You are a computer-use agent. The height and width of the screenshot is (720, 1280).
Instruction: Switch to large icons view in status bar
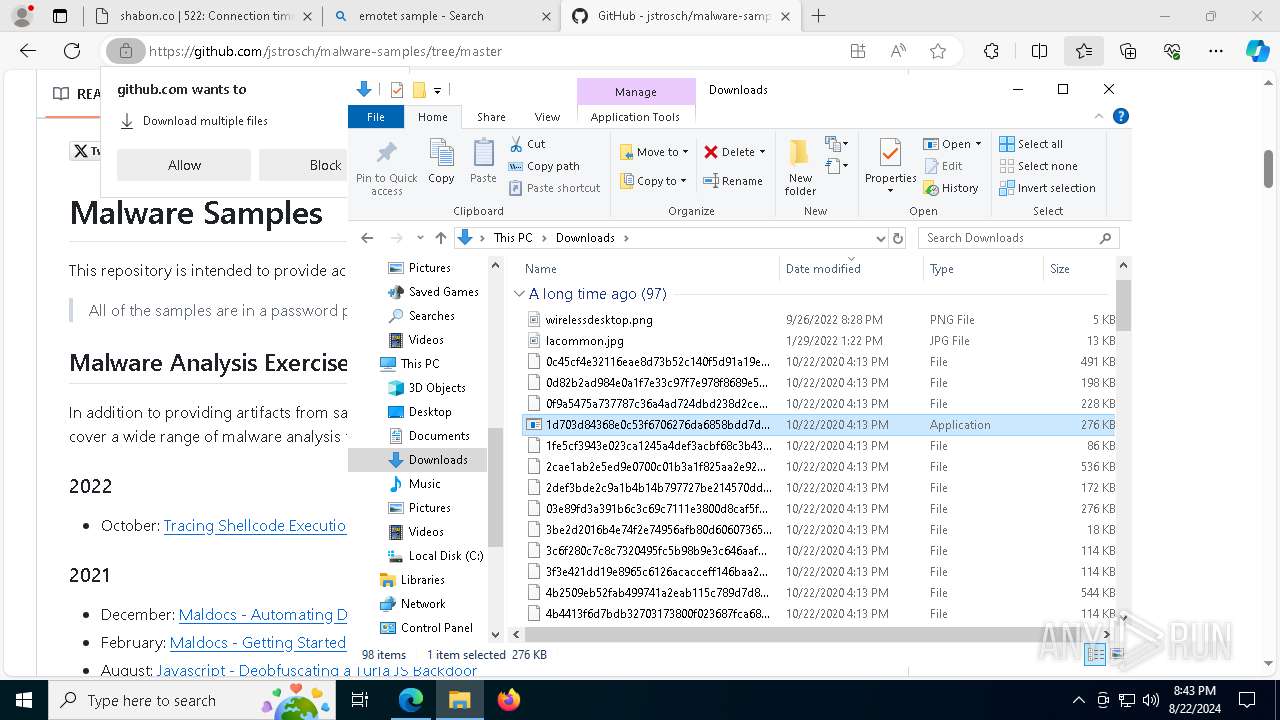(1117, 654)
